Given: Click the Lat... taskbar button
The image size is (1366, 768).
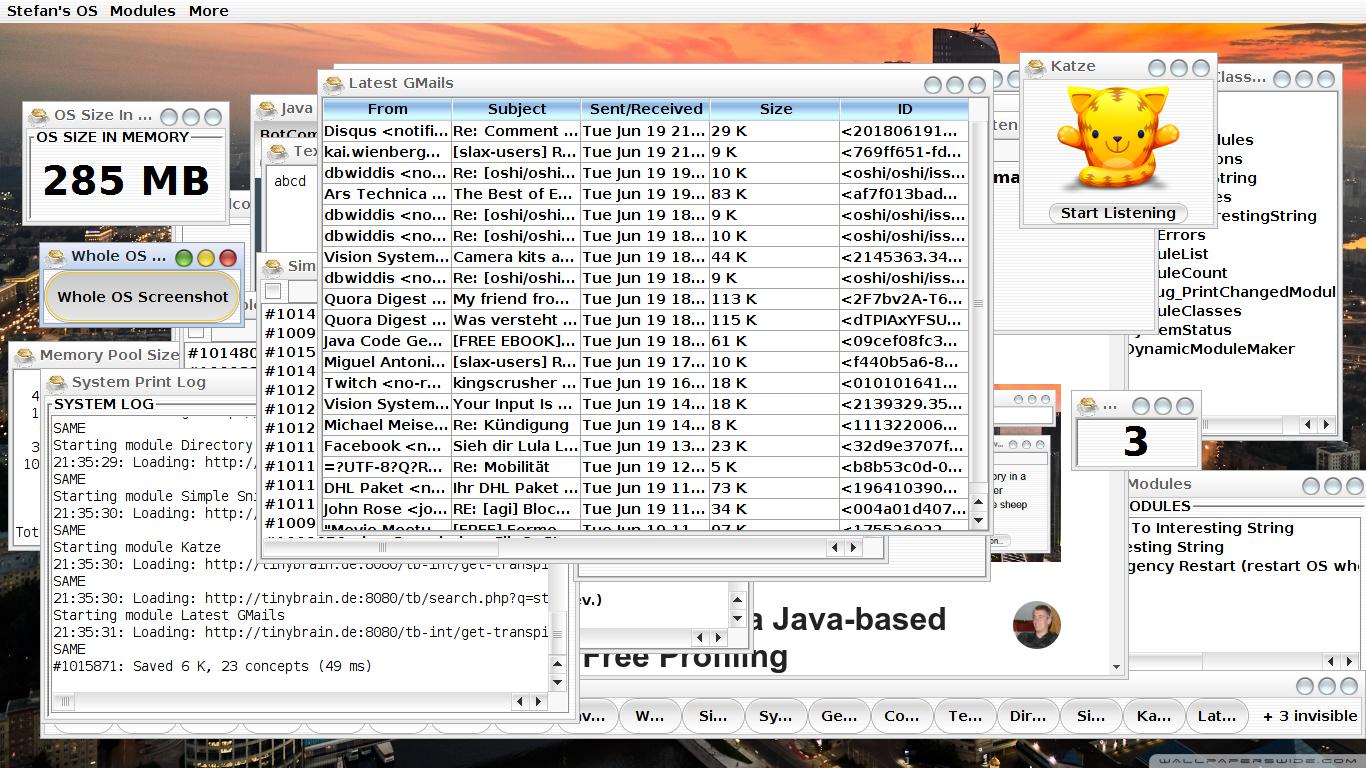Looking at the screenshot, I should coord(1216,716).
